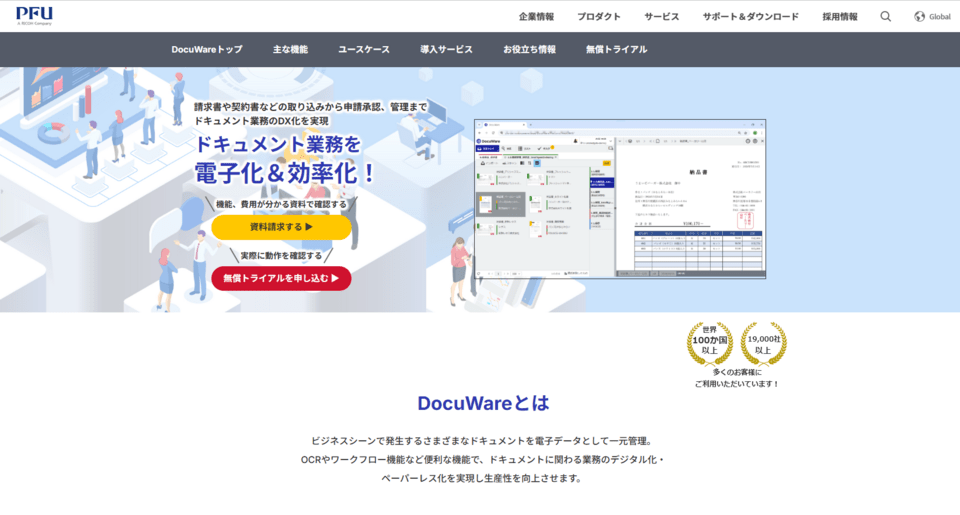Screen dimensions: 960x515
Task: Expand お役立ち情報 navigation item
Action: point(529,49)
